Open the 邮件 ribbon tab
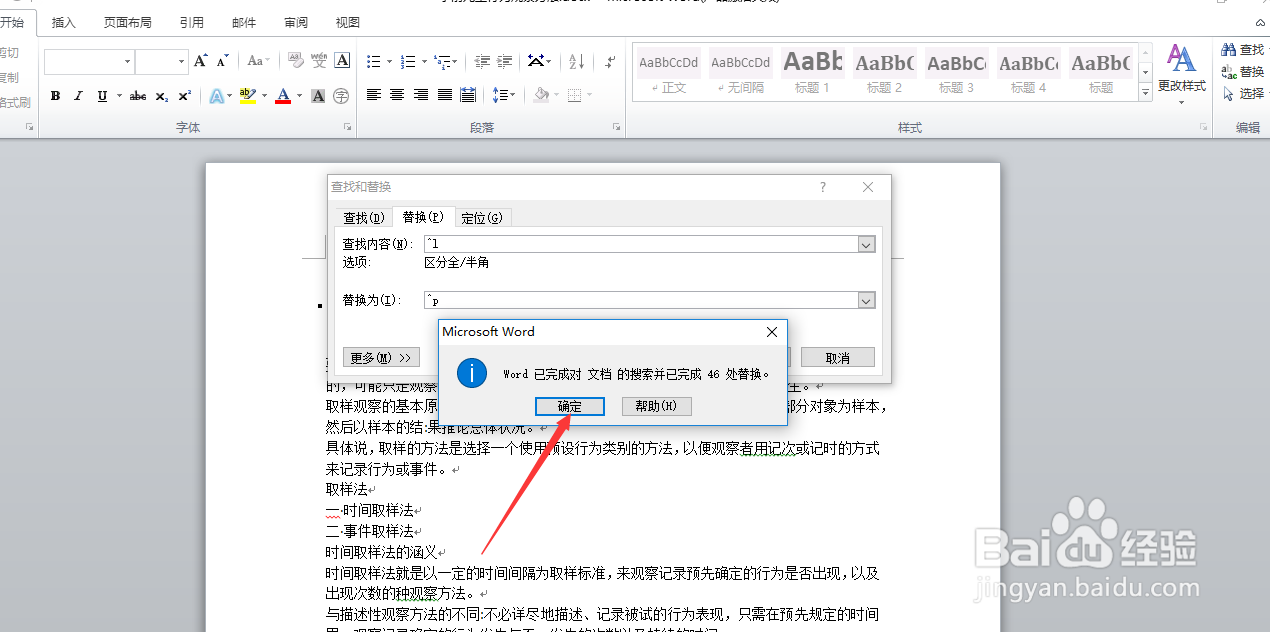Image resolution: width=1270 pixels, height=632 pixels. (x=243, y=22)
